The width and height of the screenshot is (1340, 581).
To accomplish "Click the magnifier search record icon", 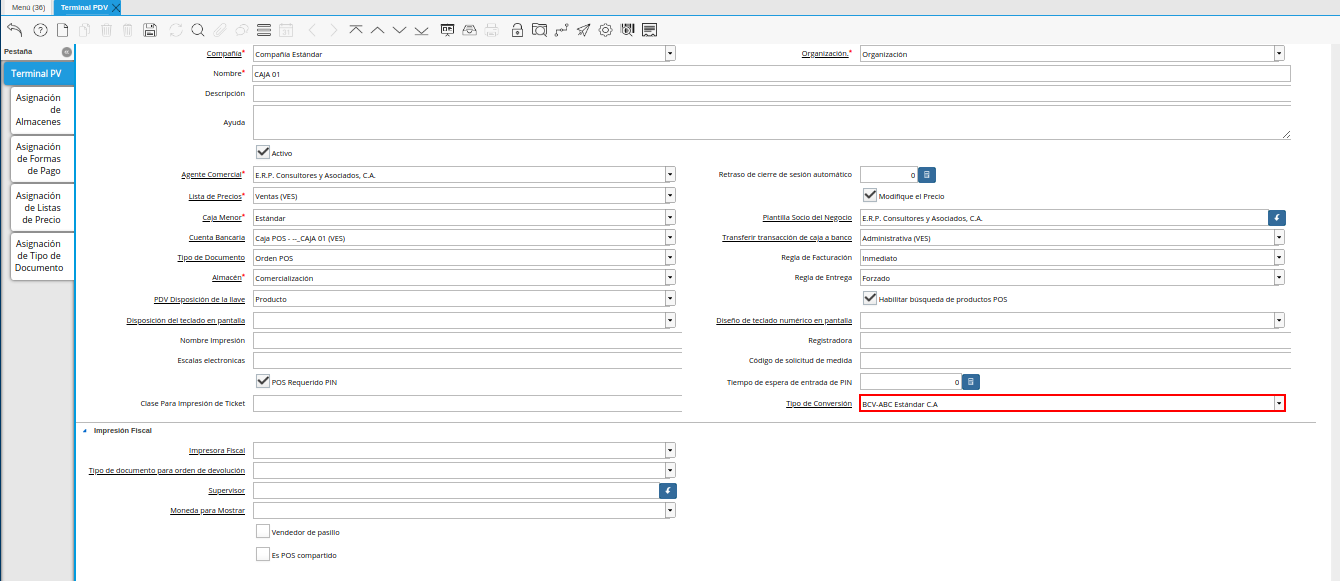I will (x=197, y=30).
